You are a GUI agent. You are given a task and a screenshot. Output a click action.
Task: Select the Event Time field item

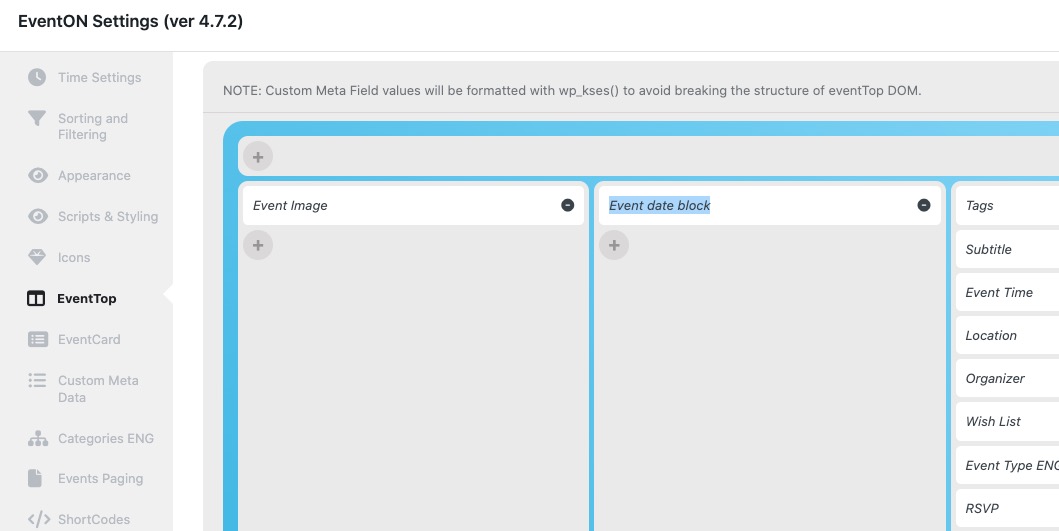pyautogui.click(x=1008, y=293)
